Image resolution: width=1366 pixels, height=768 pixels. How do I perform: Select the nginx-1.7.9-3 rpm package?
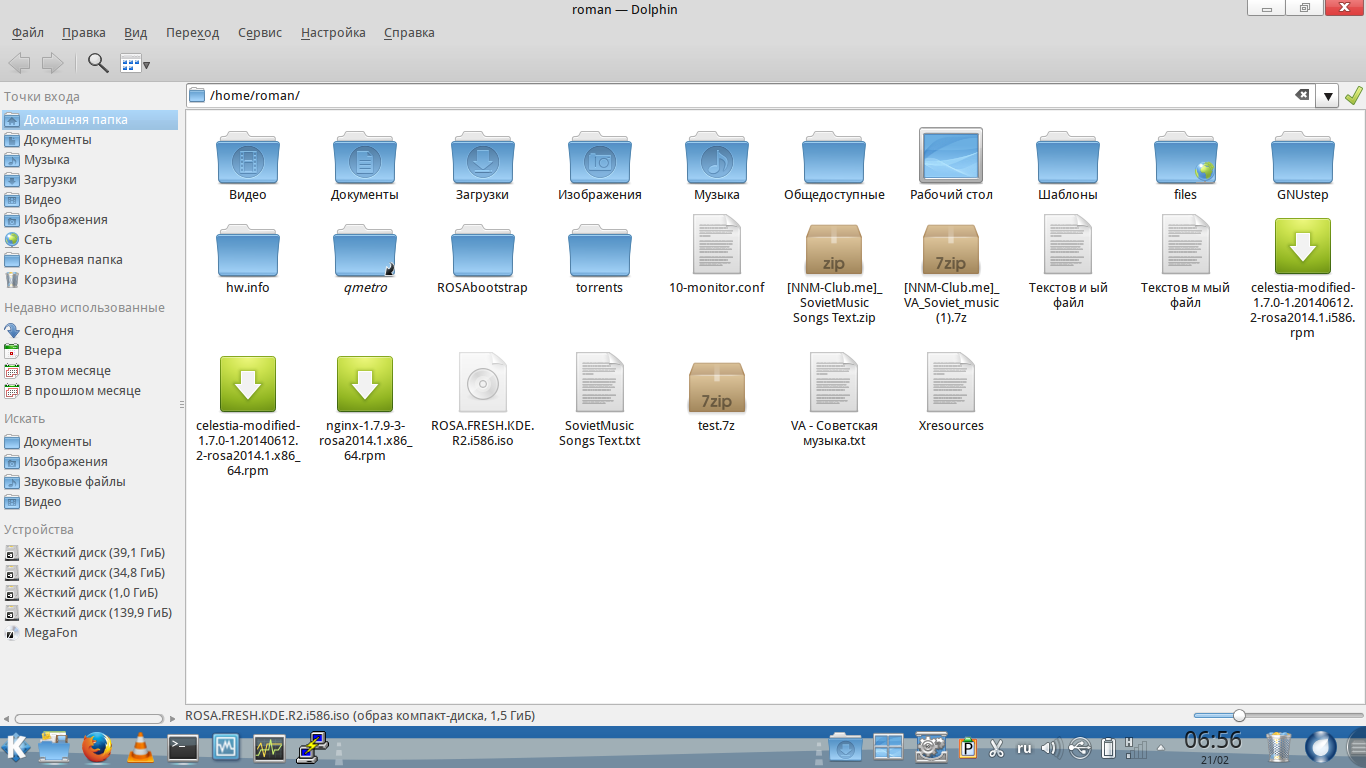(365, 383)
